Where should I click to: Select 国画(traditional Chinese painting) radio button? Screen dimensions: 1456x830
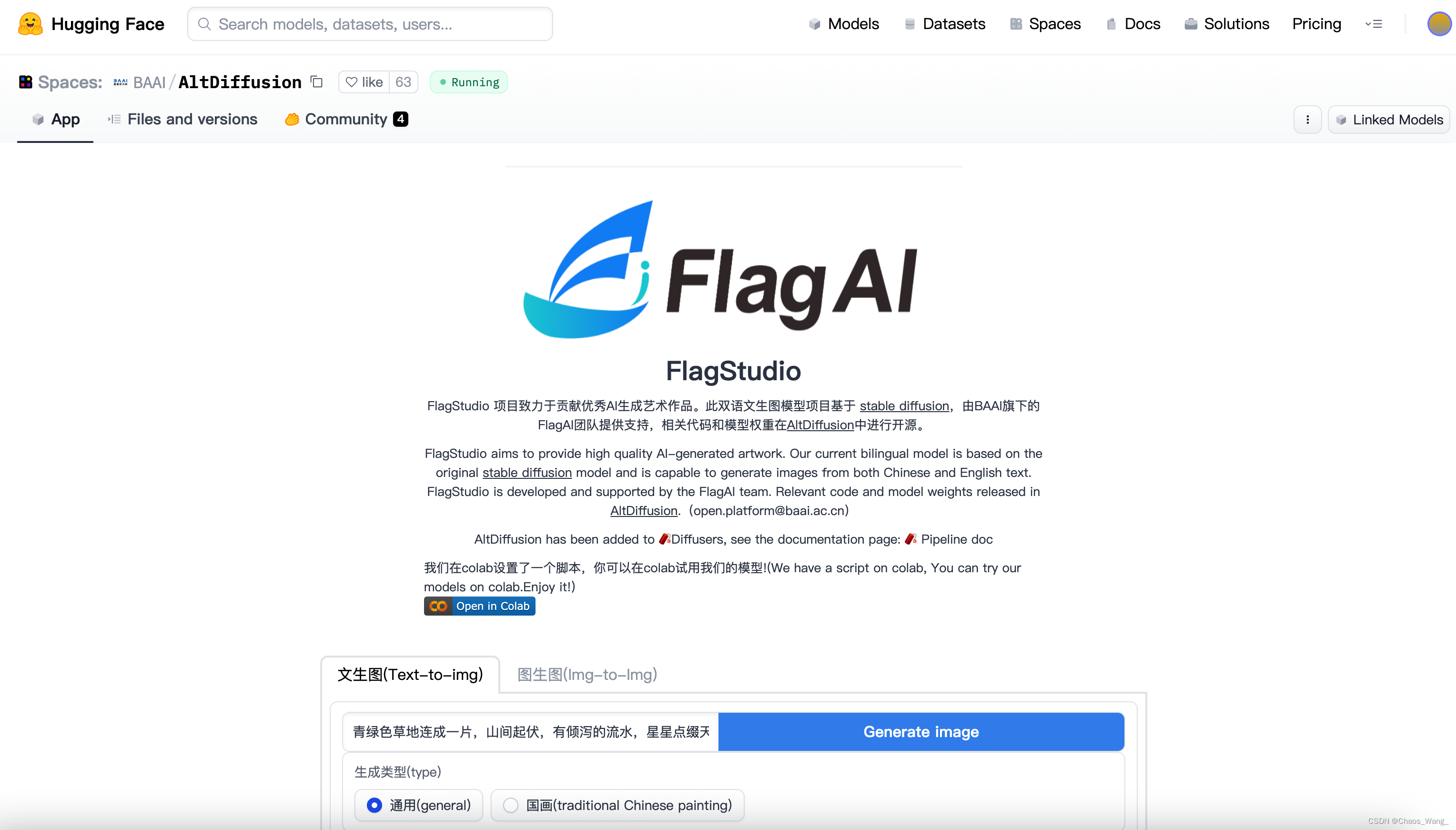pyautogui.click(x=509, y=805)
